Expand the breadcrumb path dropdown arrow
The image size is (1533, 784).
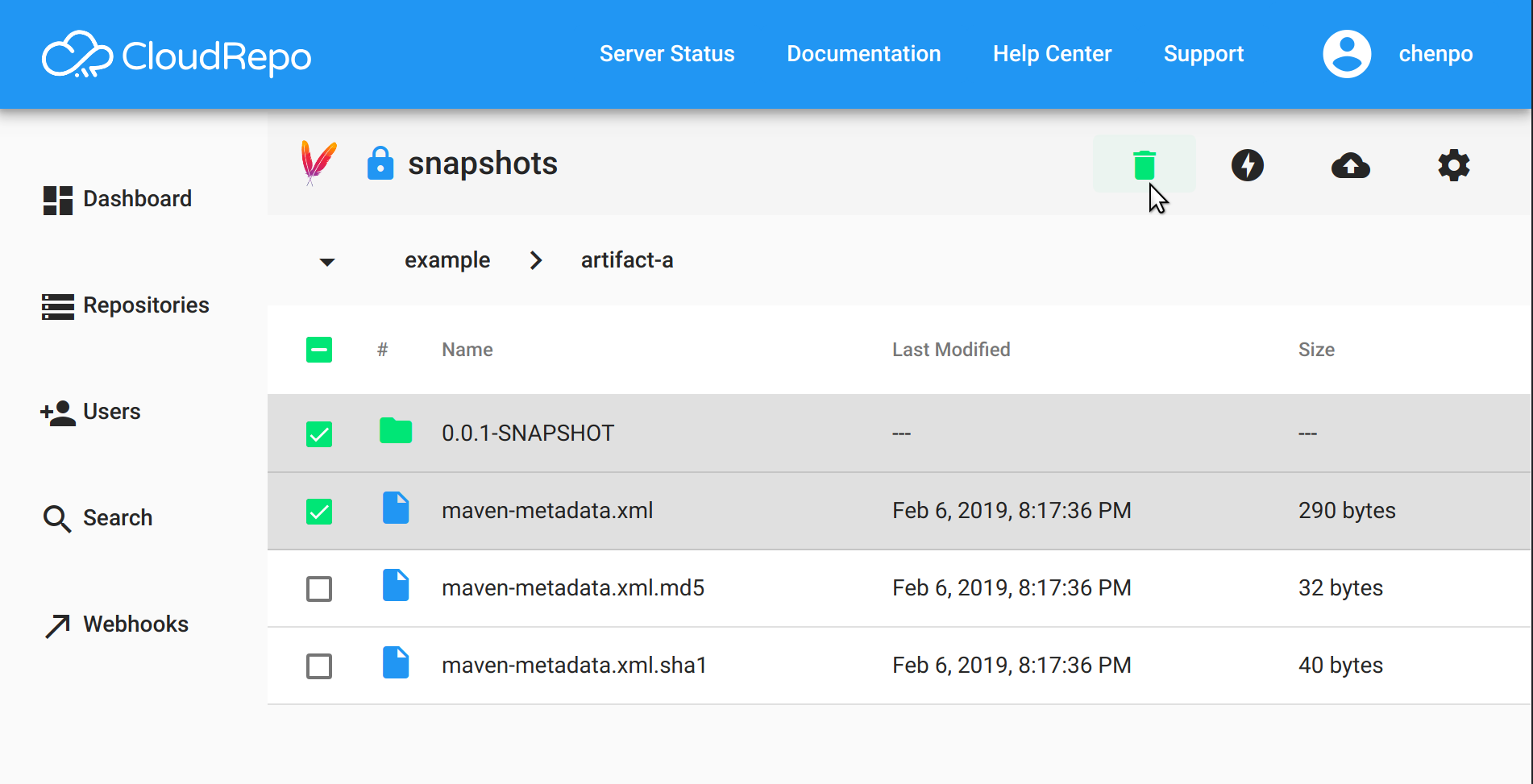coord(326,262)
